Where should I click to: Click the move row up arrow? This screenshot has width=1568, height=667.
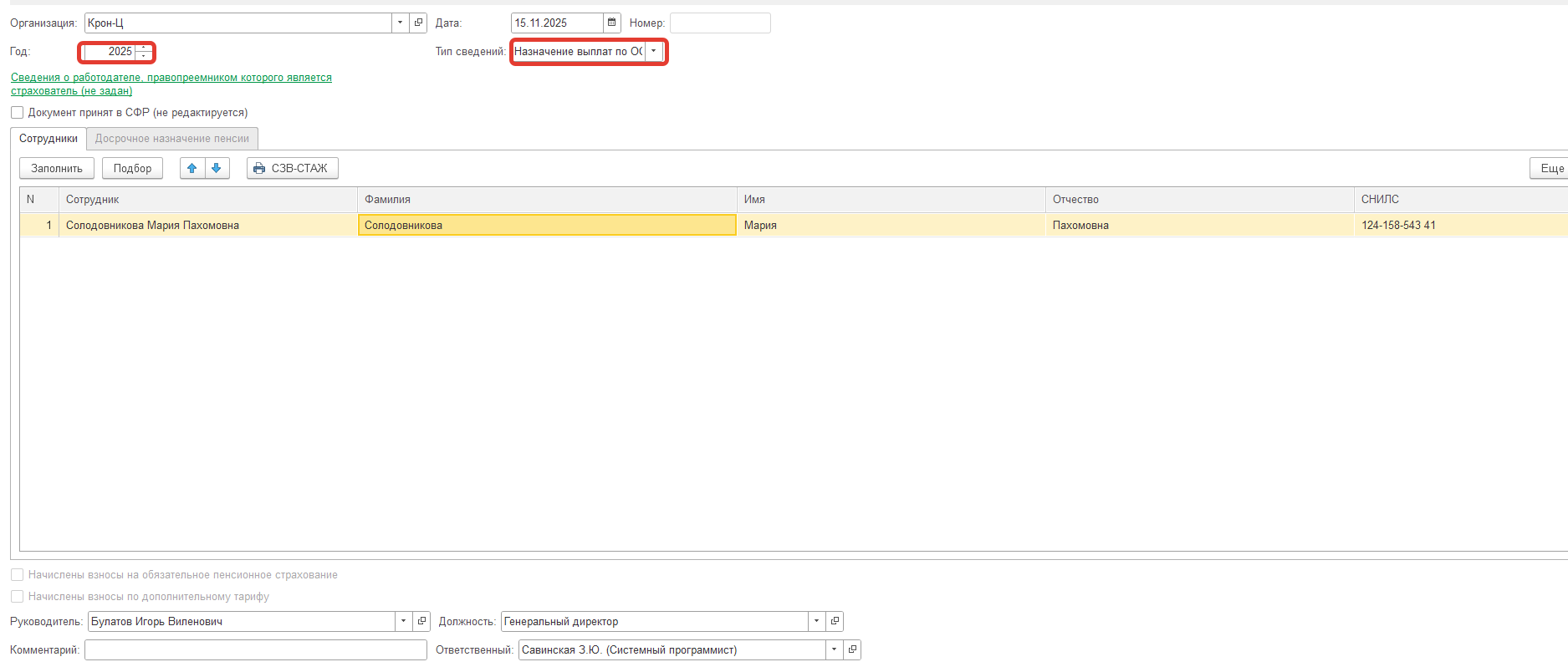coord(192,168)
